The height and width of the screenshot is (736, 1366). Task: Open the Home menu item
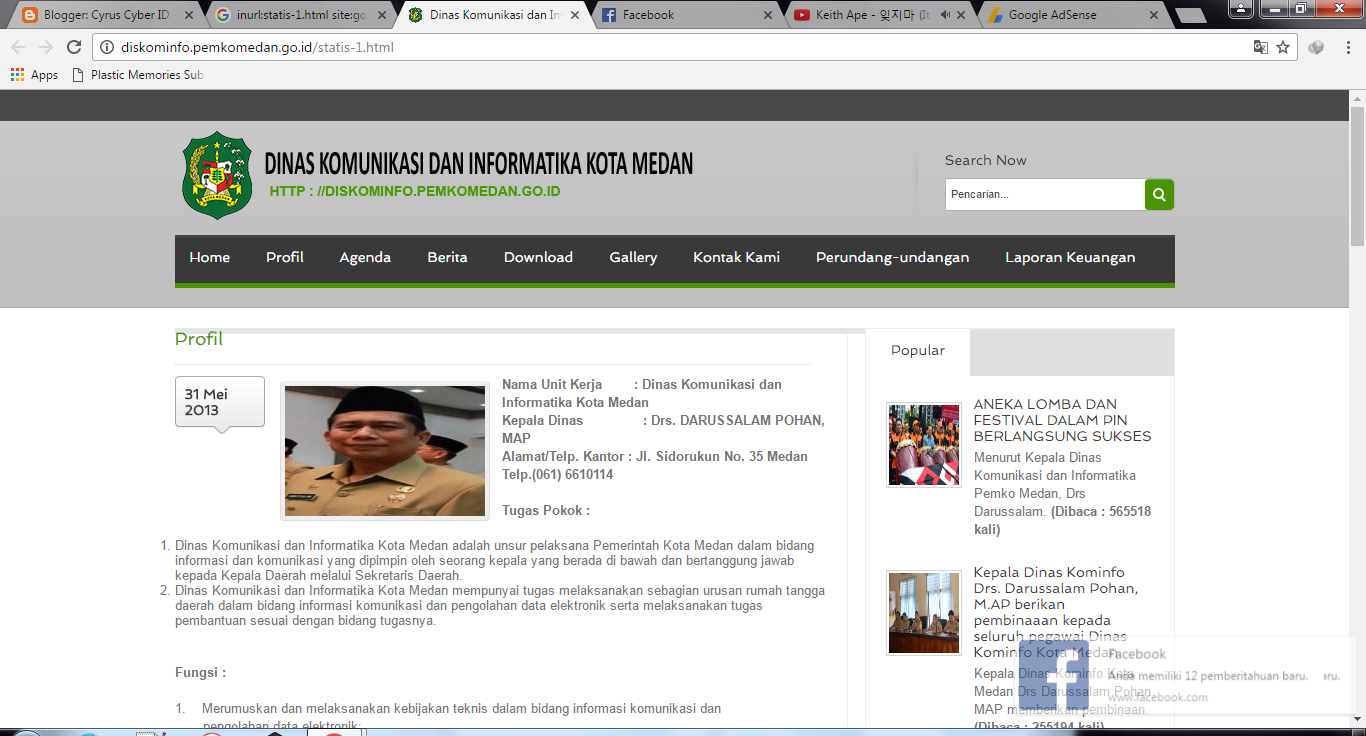[210, 258]
